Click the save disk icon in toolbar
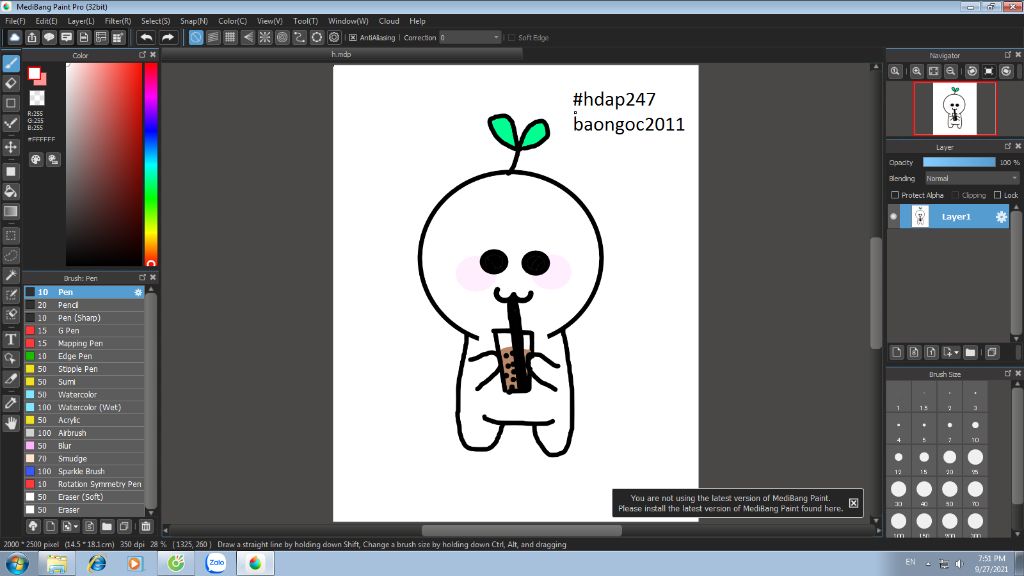 84,37
